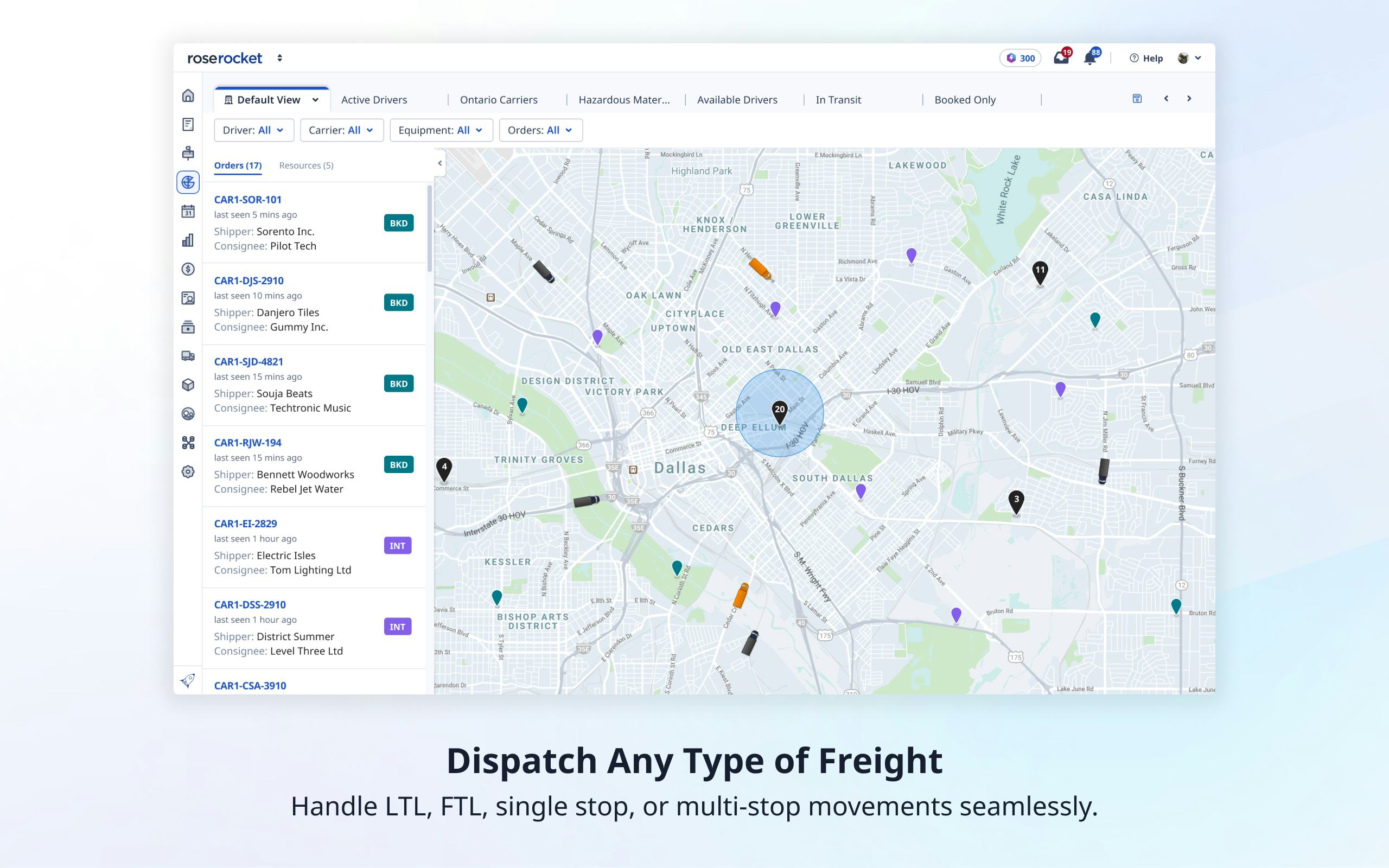1389x868 pixels.
Task: Expand the Driver filter dropdown
Action: pos(254,130)
